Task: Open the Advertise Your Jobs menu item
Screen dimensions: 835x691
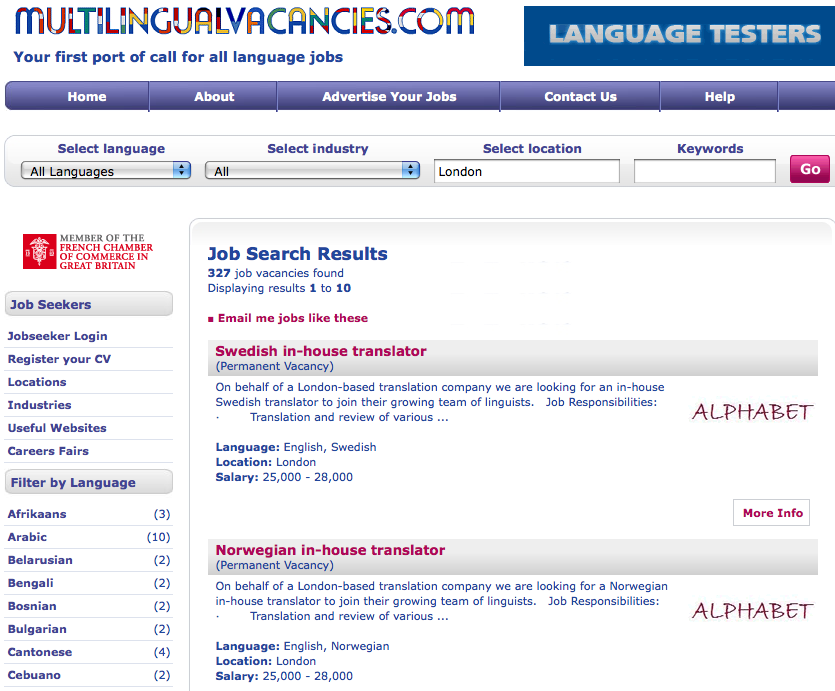Action: (389, 97)
